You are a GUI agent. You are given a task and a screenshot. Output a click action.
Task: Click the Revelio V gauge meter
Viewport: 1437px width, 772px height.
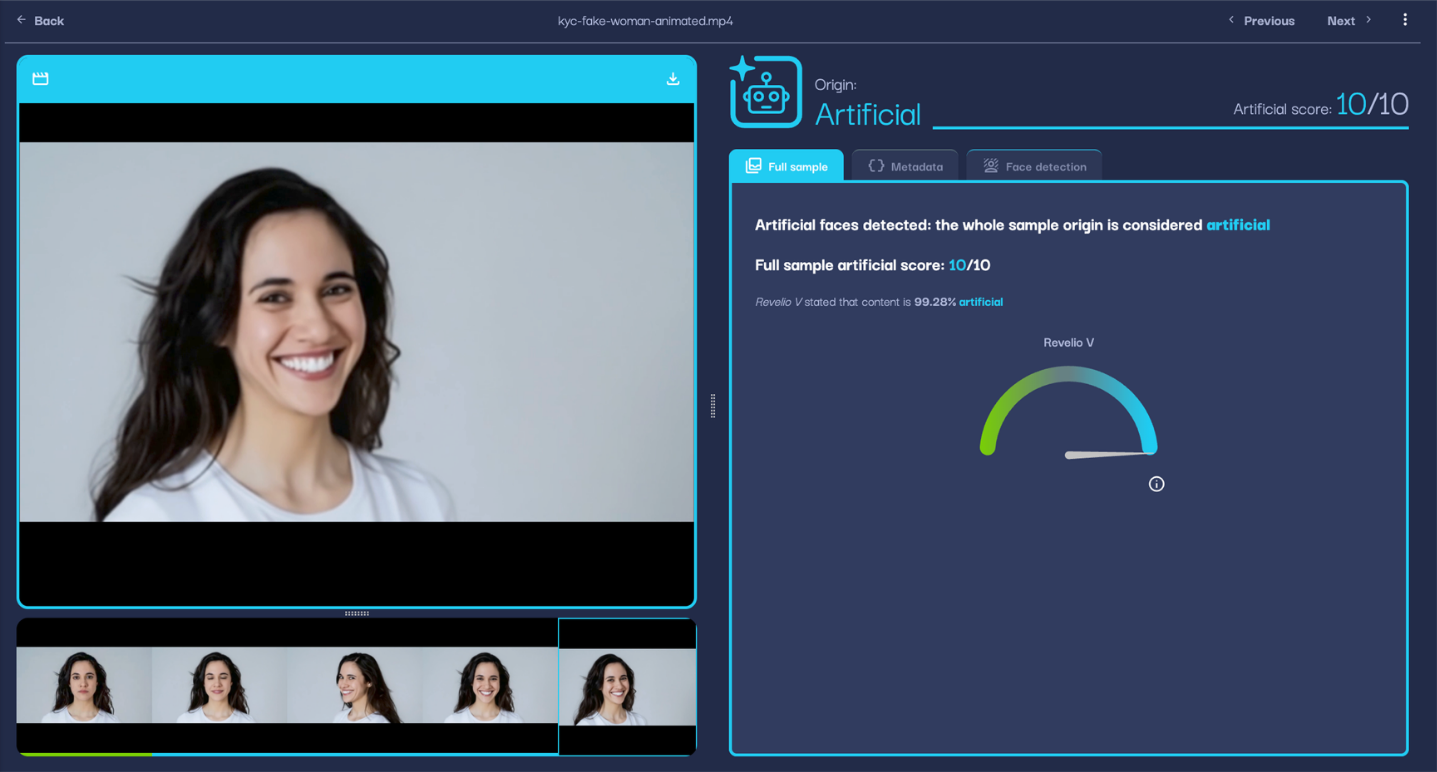1068,412
